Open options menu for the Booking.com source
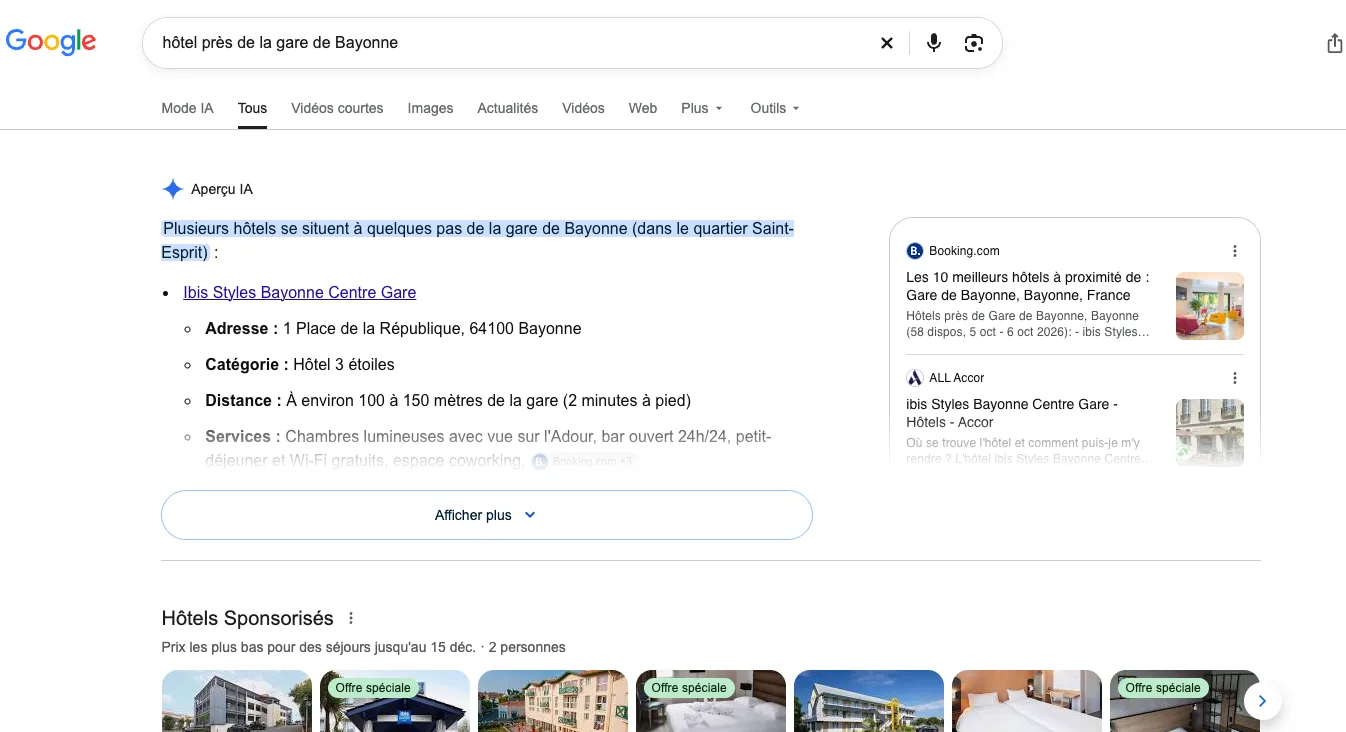Image resolution: width=1346 pixels, height=732 pixels. (1235, 251)
